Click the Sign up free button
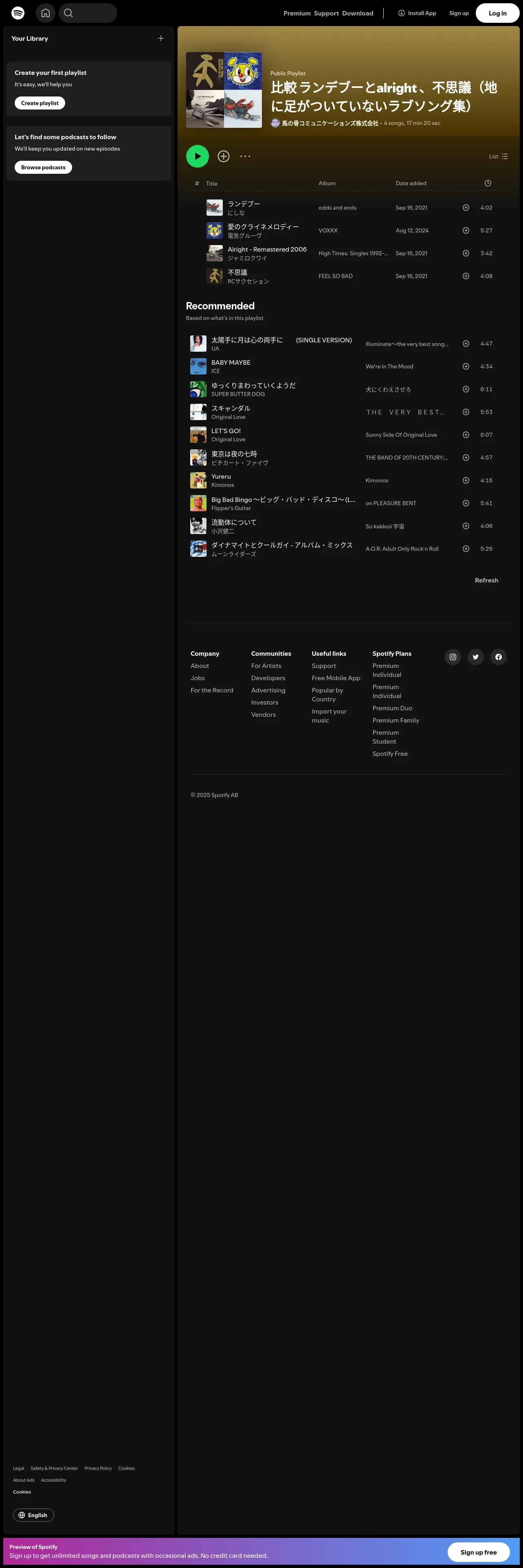 click(479, 1552)
